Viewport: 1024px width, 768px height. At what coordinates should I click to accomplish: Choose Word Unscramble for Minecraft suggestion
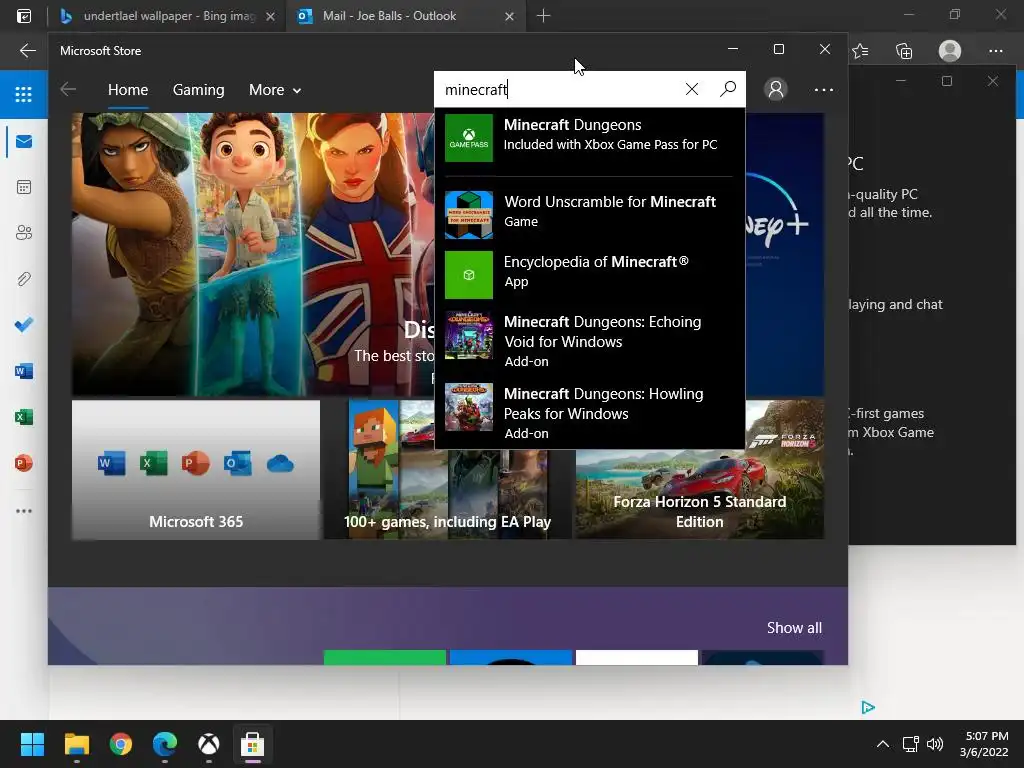pos(590,214)
